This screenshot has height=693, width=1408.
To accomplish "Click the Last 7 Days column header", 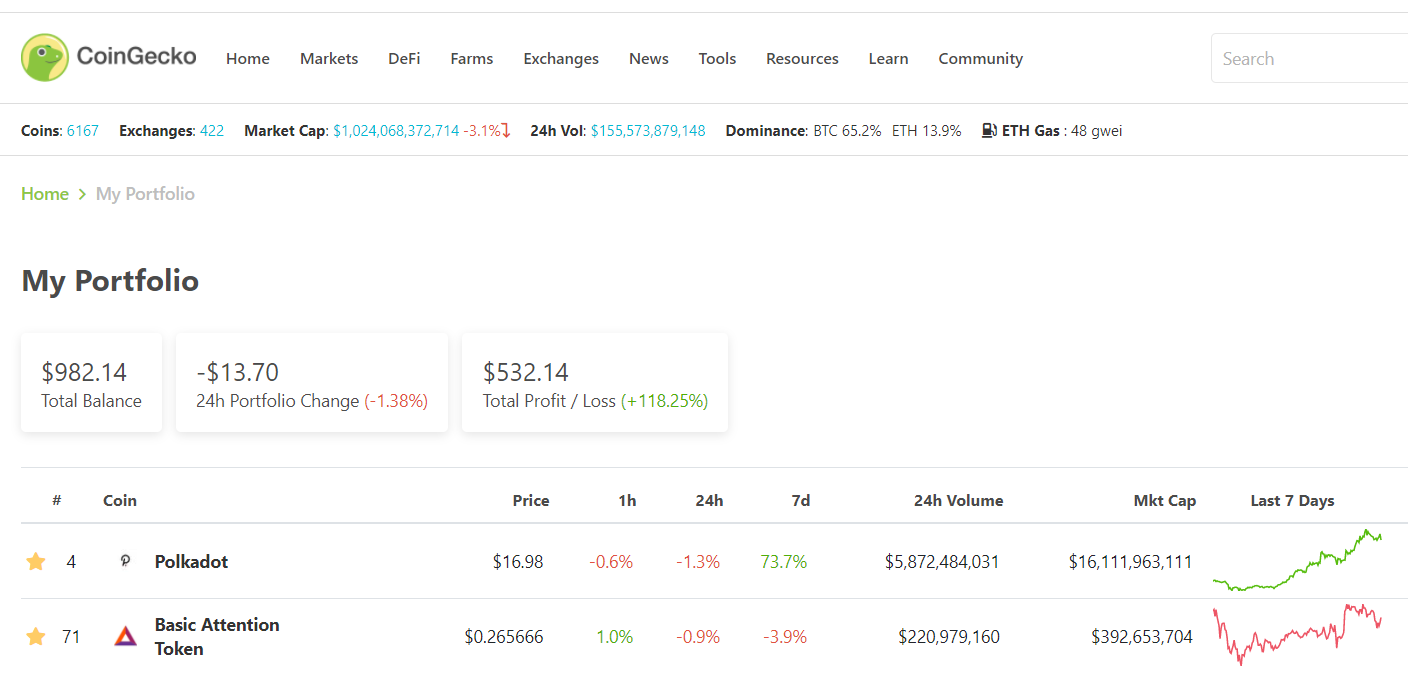I will (1292, 501).
